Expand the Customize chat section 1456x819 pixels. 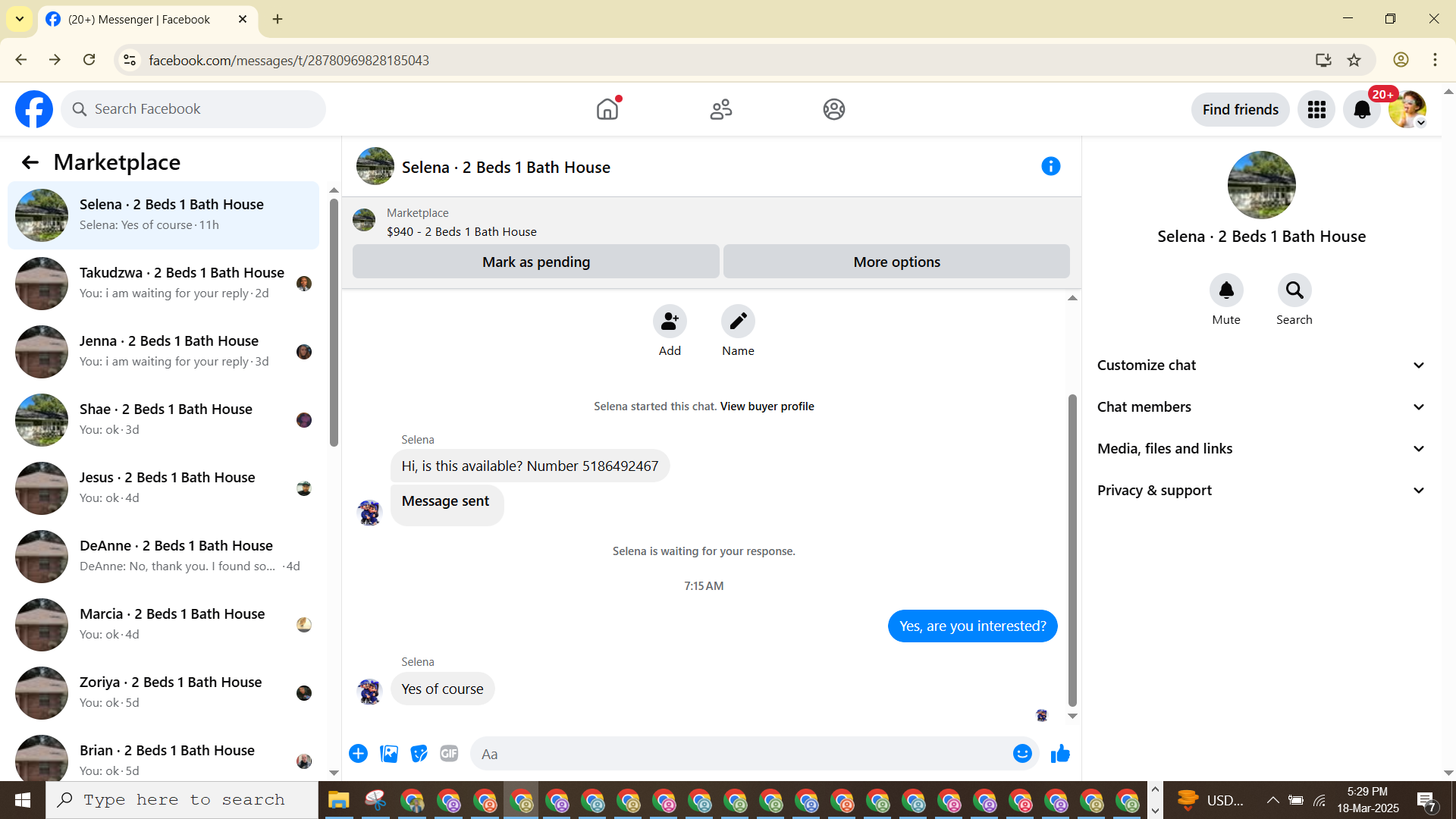tap(1261, 366)
